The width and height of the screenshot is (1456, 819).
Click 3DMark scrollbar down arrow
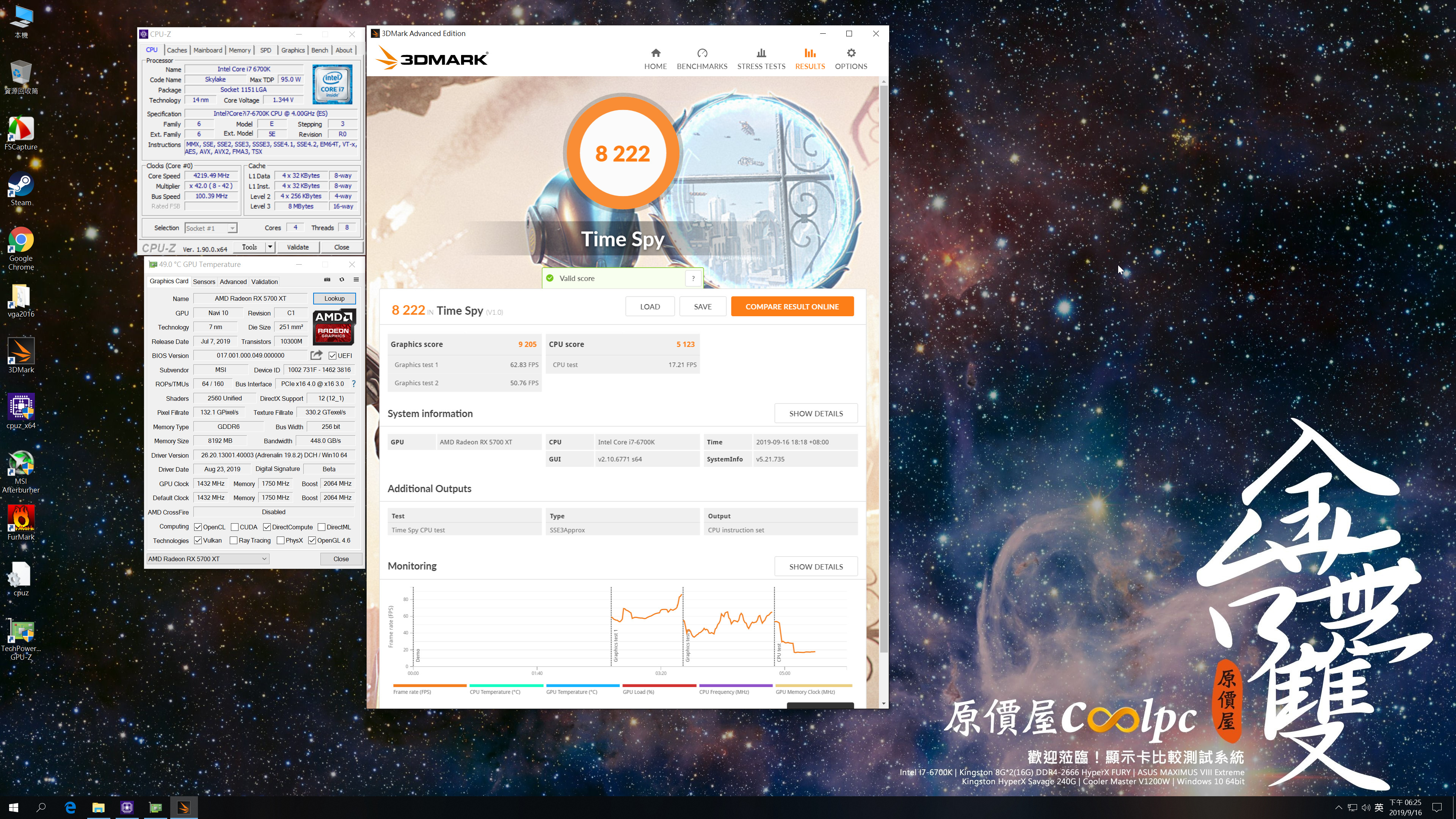click(883, 704)
